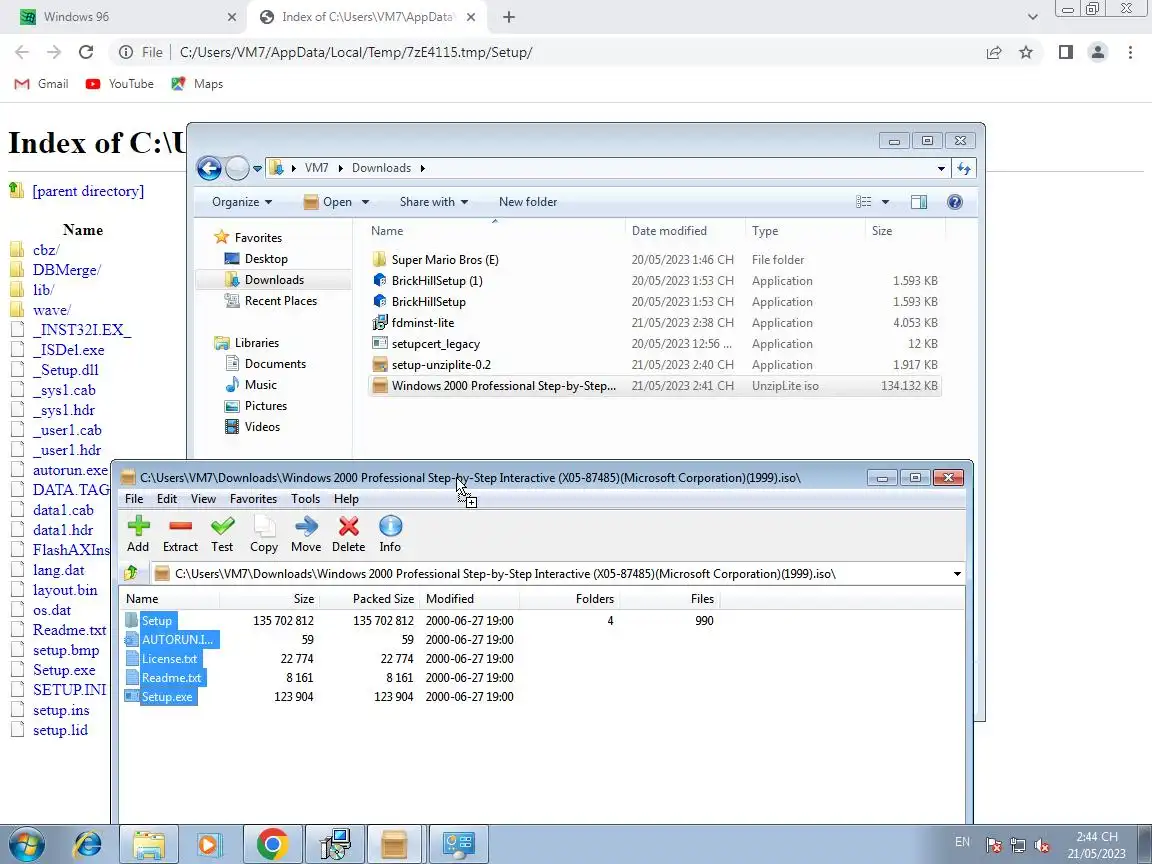Screen dimensions: 1152x864
Task: Click the Back button in Explorer window
Action: [x=209, y=168]
